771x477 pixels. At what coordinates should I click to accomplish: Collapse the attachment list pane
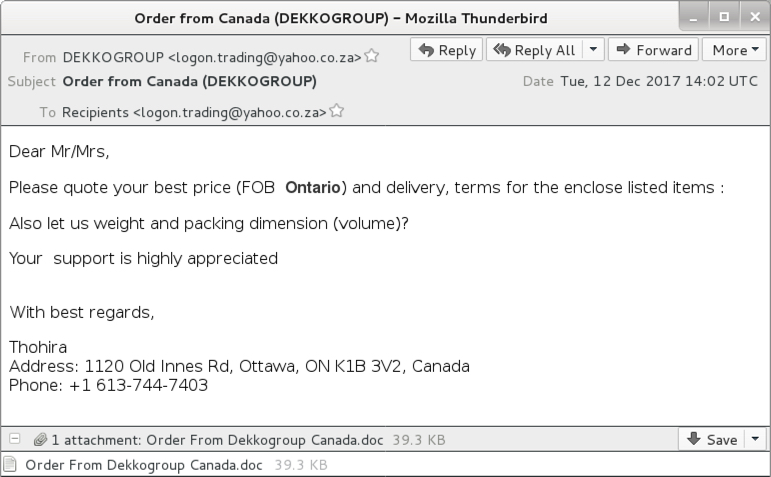click(15, 438)
